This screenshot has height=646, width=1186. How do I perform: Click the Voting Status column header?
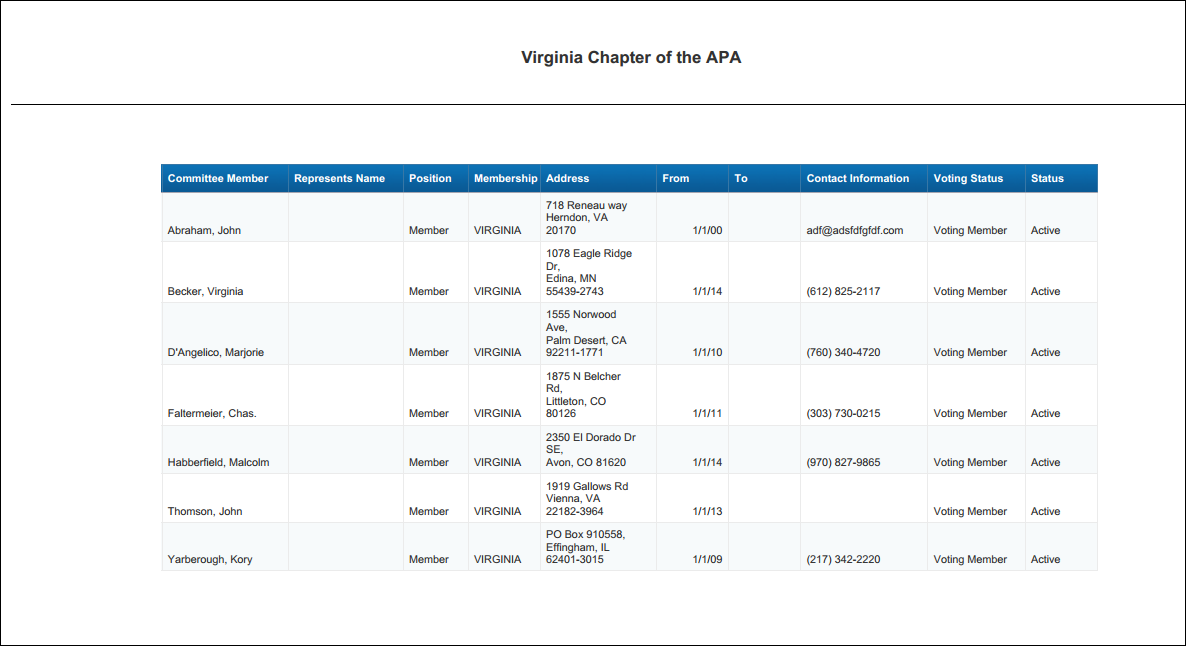[x=968, y=179]
